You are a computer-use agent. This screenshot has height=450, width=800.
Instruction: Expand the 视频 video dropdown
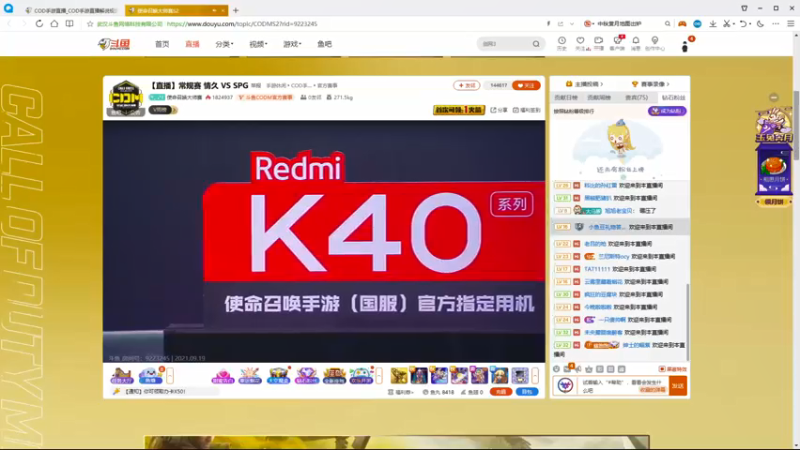pos(258,44)
